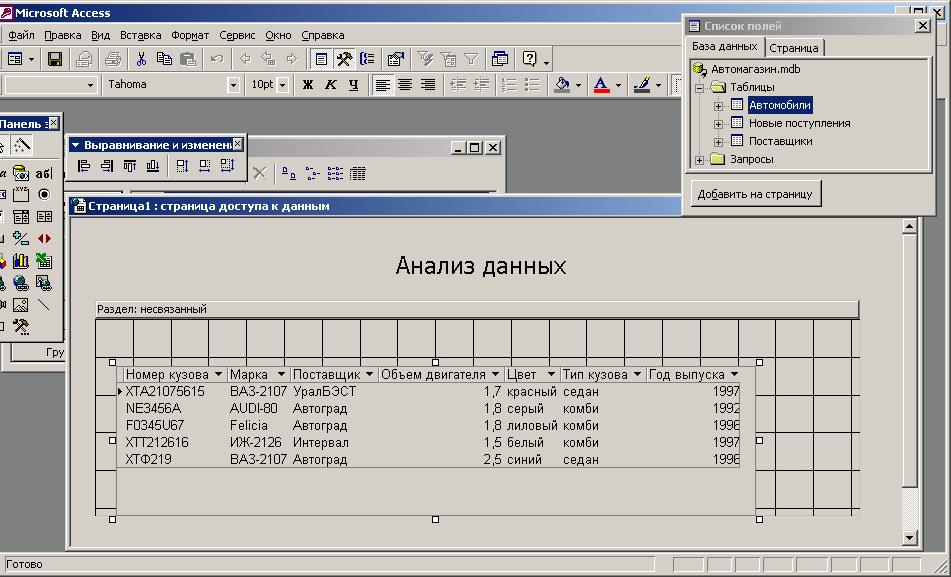Click the Align Right edges icon
Screen dimensions: 951x577
click(107, 166)
